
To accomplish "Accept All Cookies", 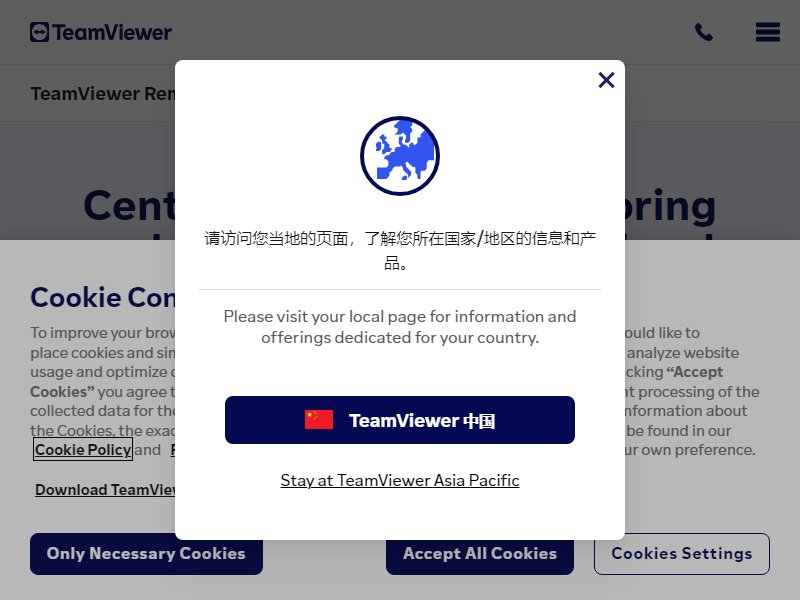I will pos(480,554).
